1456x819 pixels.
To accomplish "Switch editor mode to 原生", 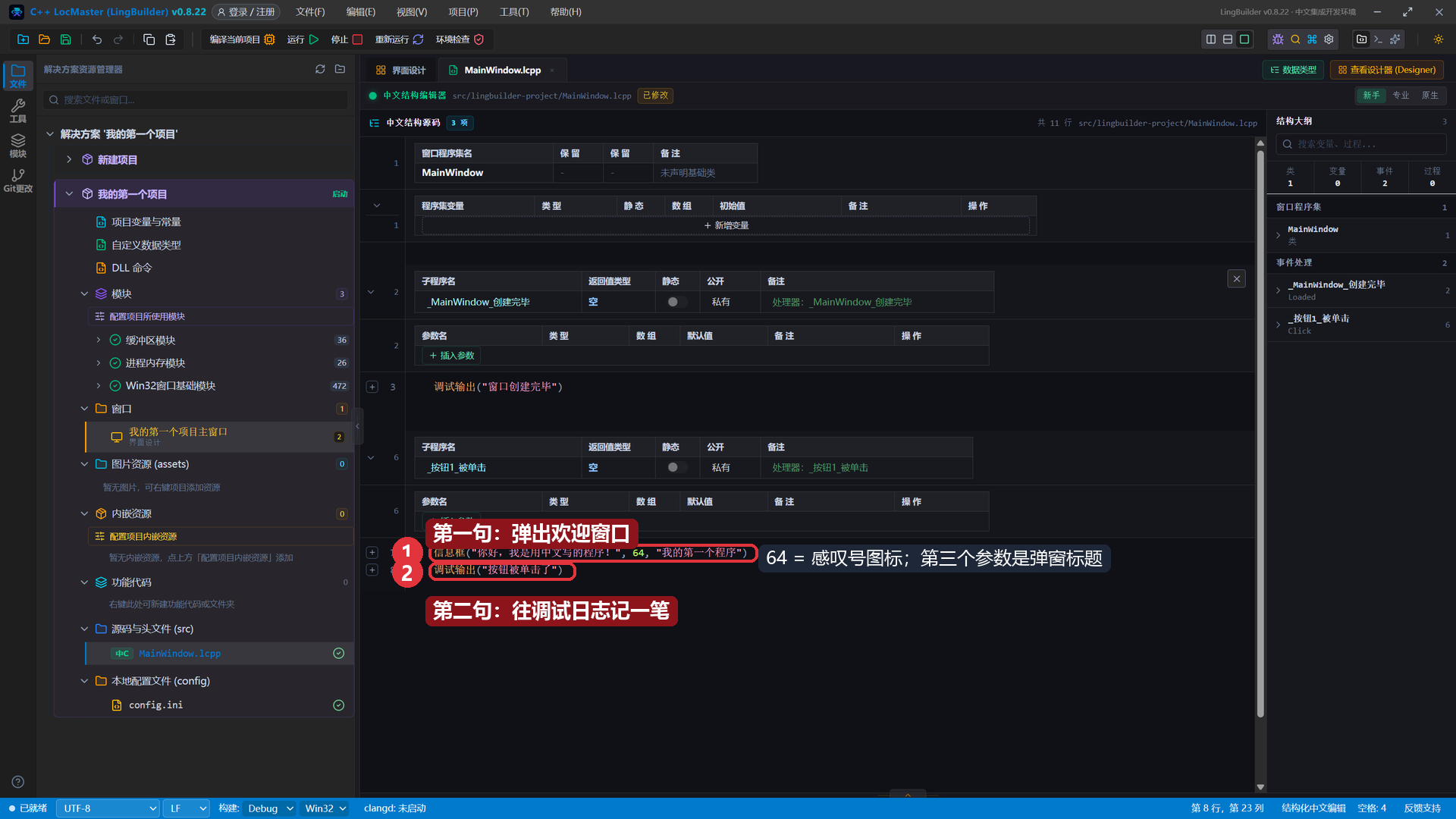I will coord(1429,96).
